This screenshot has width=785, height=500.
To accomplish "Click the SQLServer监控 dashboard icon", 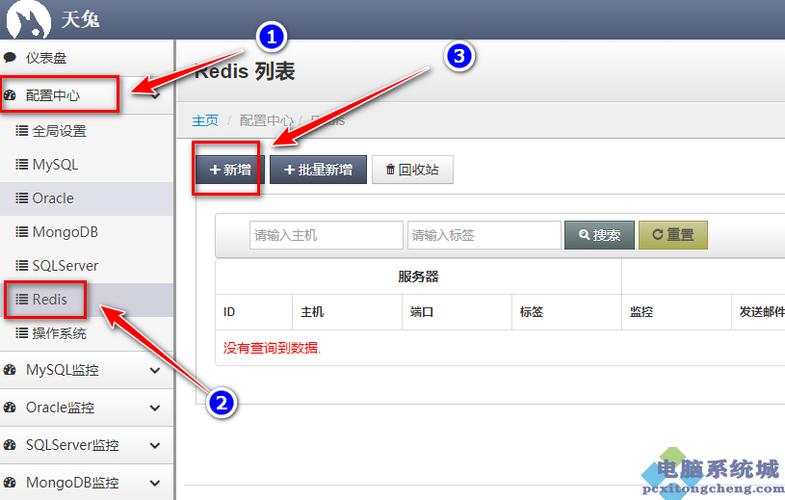I will click(10, 445).
